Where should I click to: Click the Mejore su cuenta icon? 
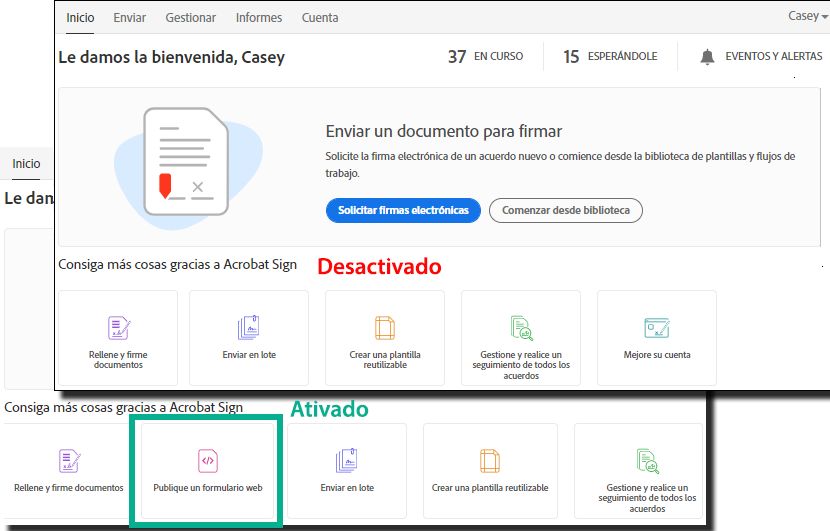click(x=657, y=328)
